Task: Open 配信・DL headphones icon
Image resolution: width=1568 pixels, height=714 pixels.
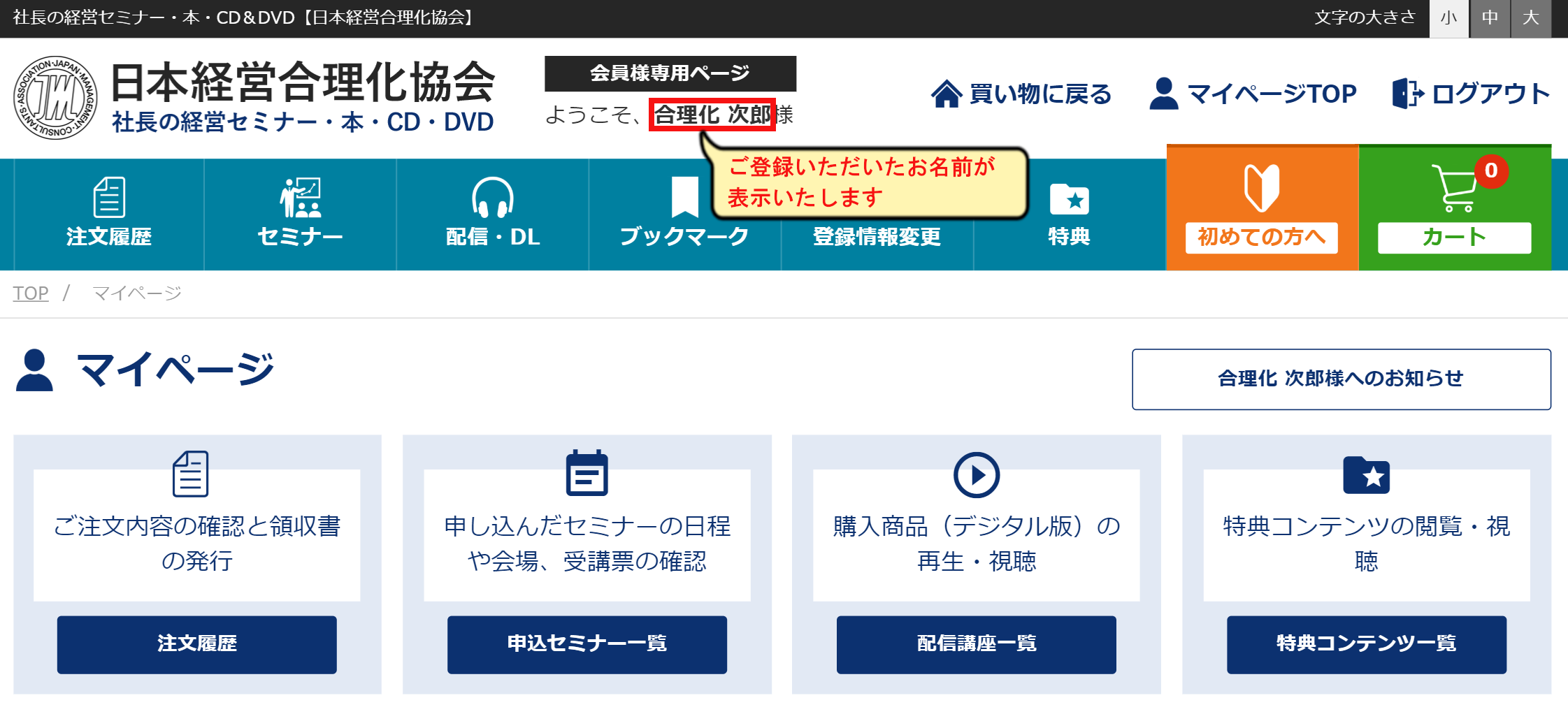Action: point(493,198)
